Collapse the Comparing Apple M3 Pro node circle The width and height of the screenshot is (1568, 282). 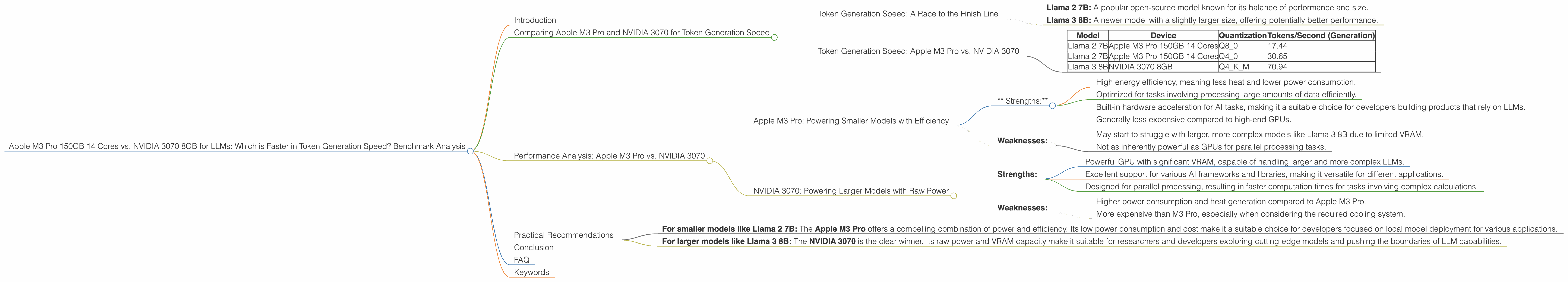point(774,37)
